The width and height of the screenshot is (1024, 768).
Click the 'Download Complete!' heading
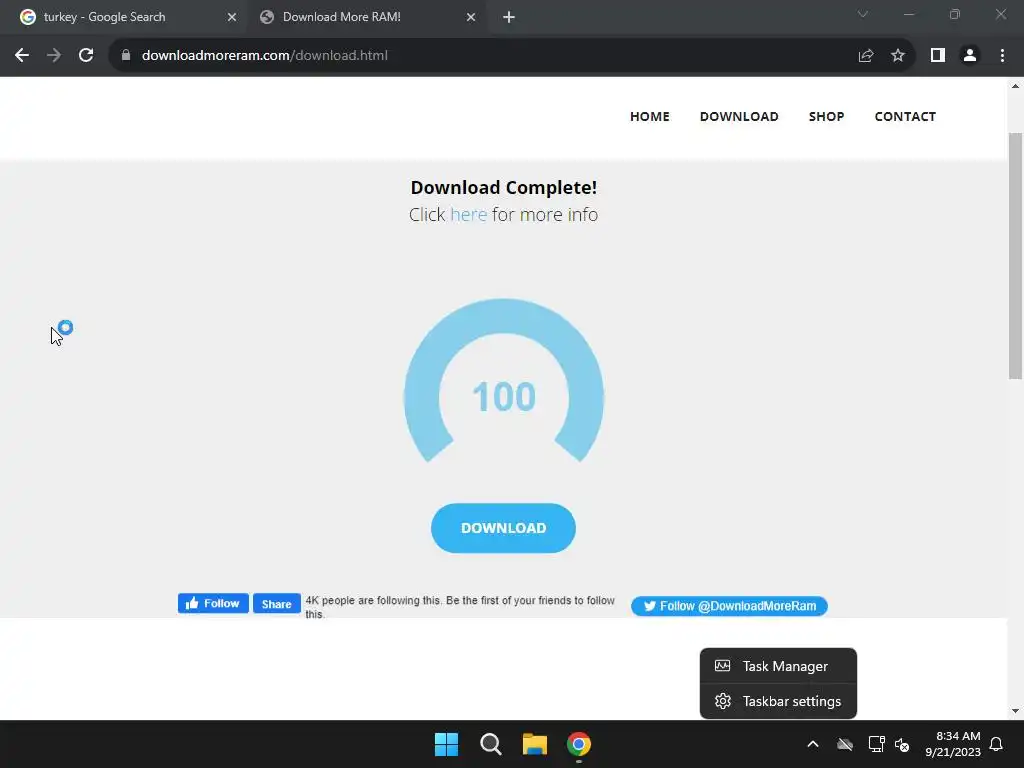click(504, 187)
